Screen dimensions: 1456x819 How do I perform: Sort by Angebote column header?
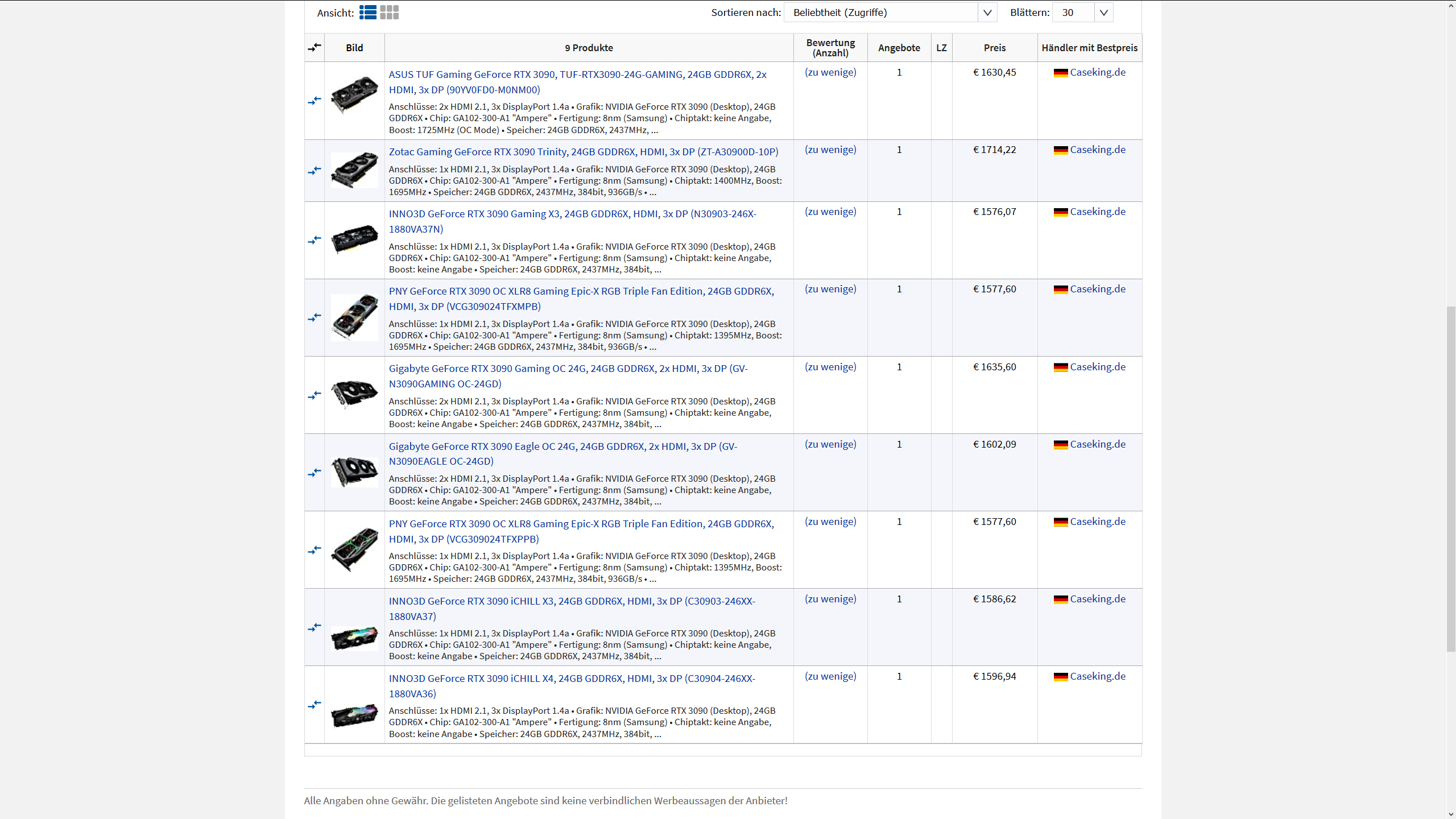pyautogui.click(x=899, y=48)
